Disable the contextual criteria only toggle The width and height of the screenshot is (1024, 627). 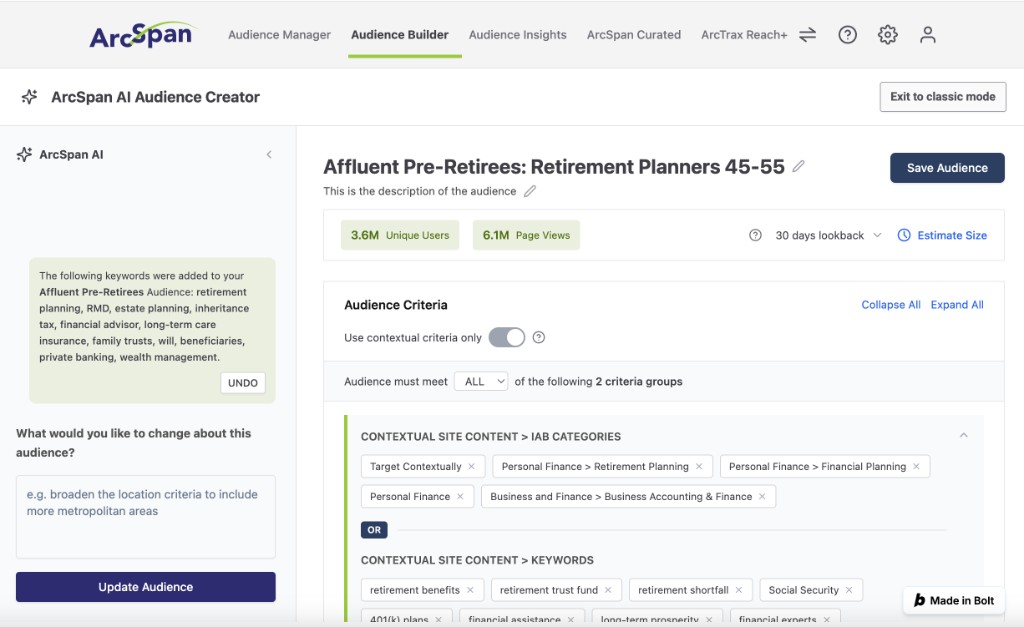[508, 337]
